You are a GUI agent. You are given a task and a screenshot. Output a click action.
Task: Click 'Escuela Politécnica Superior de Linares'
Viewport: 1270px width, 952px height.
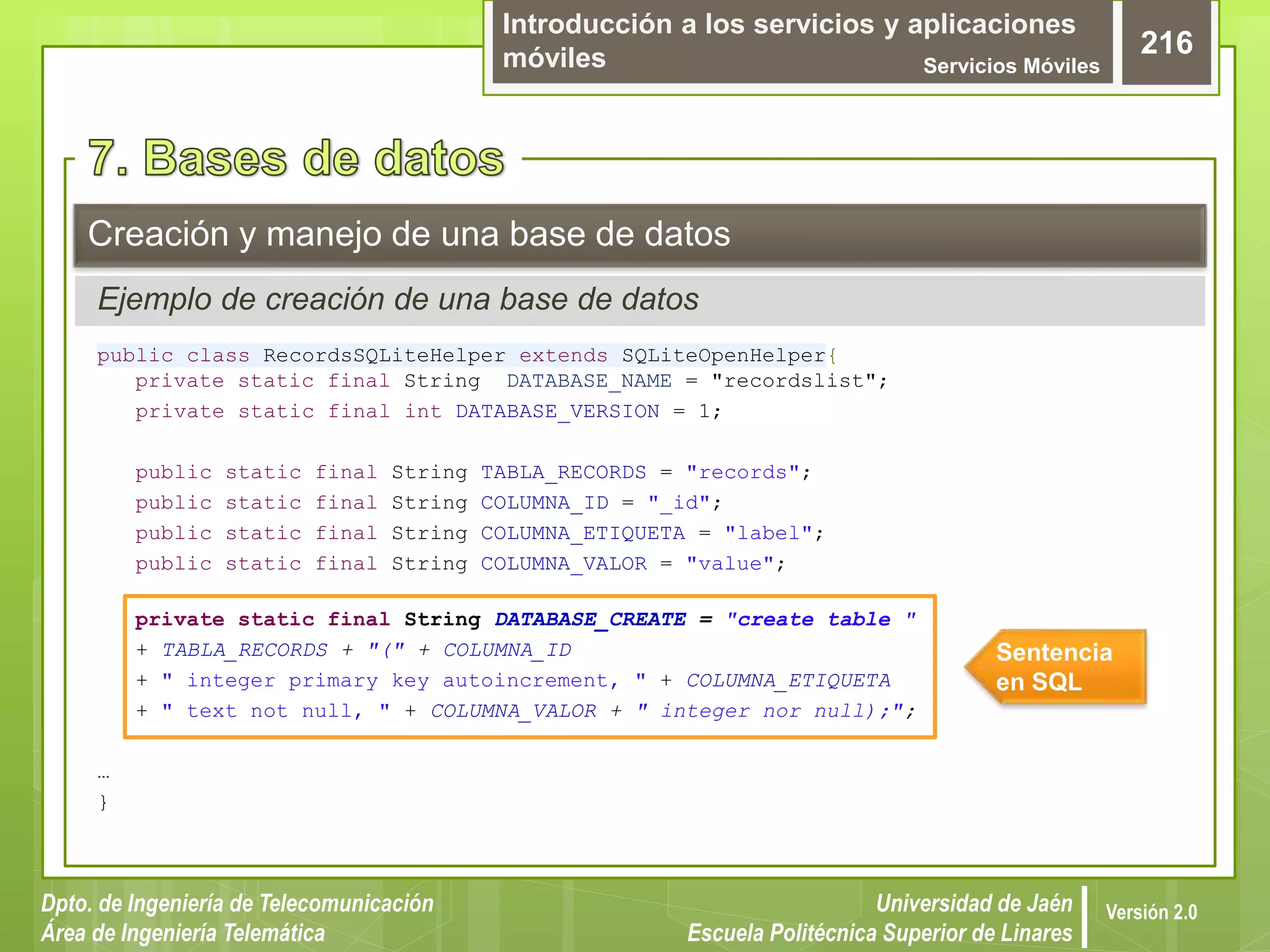click(880, 933)
